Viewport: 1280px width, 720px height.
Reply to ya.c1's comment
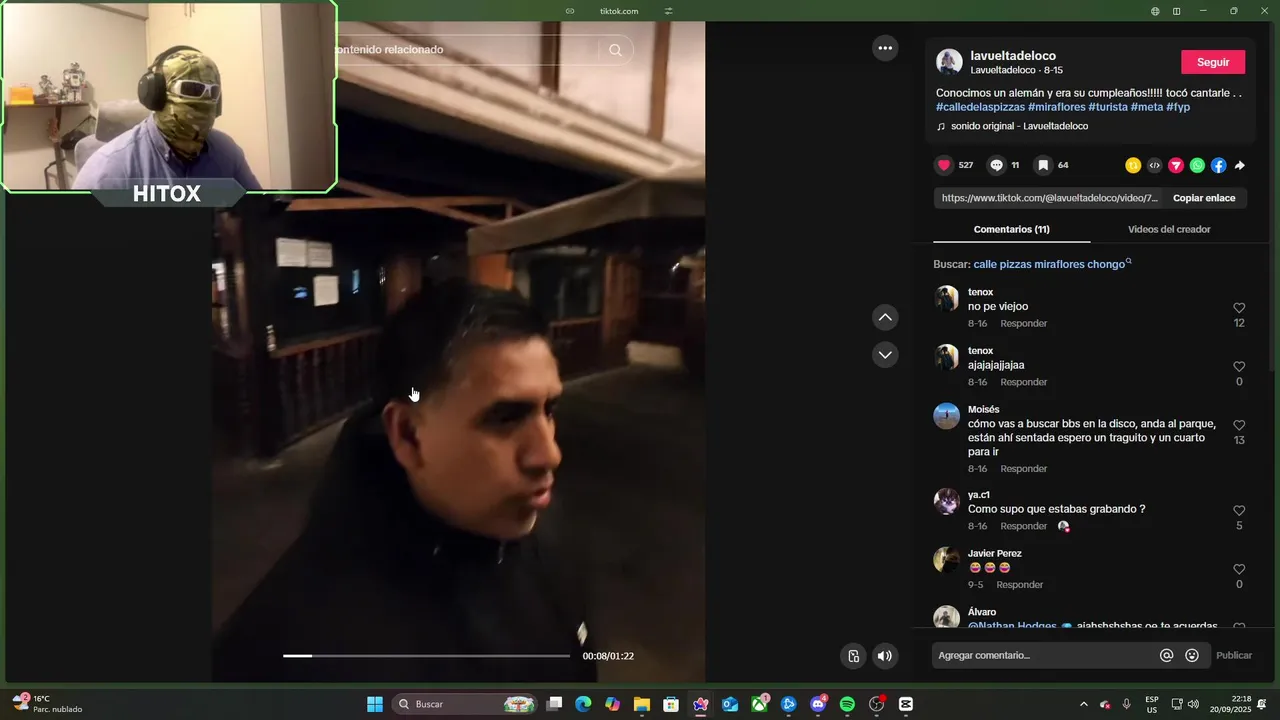pos(1024,526)
